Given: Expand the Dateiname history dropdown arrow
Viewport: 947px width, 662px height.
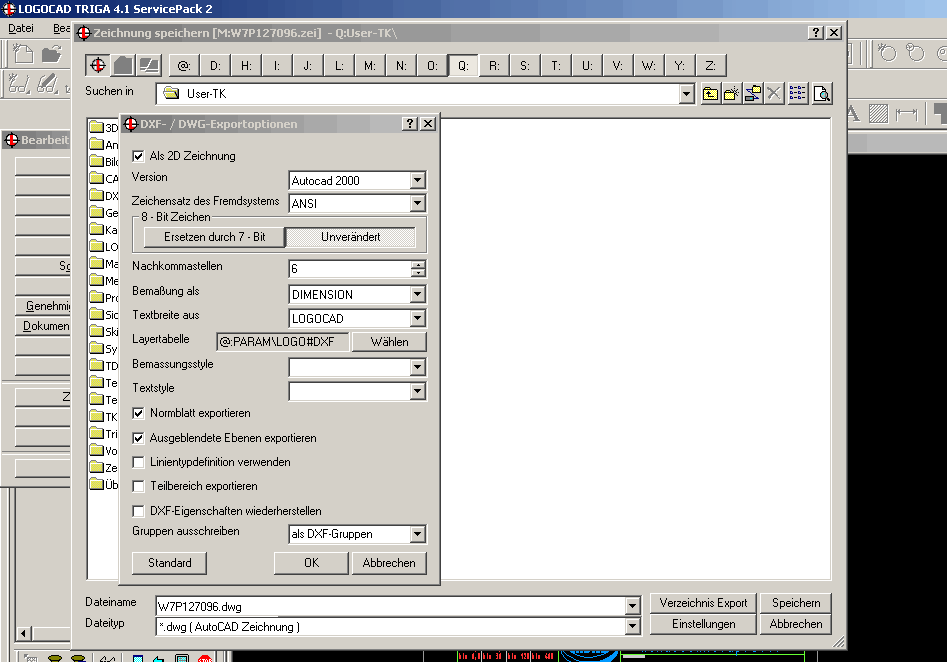Looking at the screenshot, I should [632, 605].
